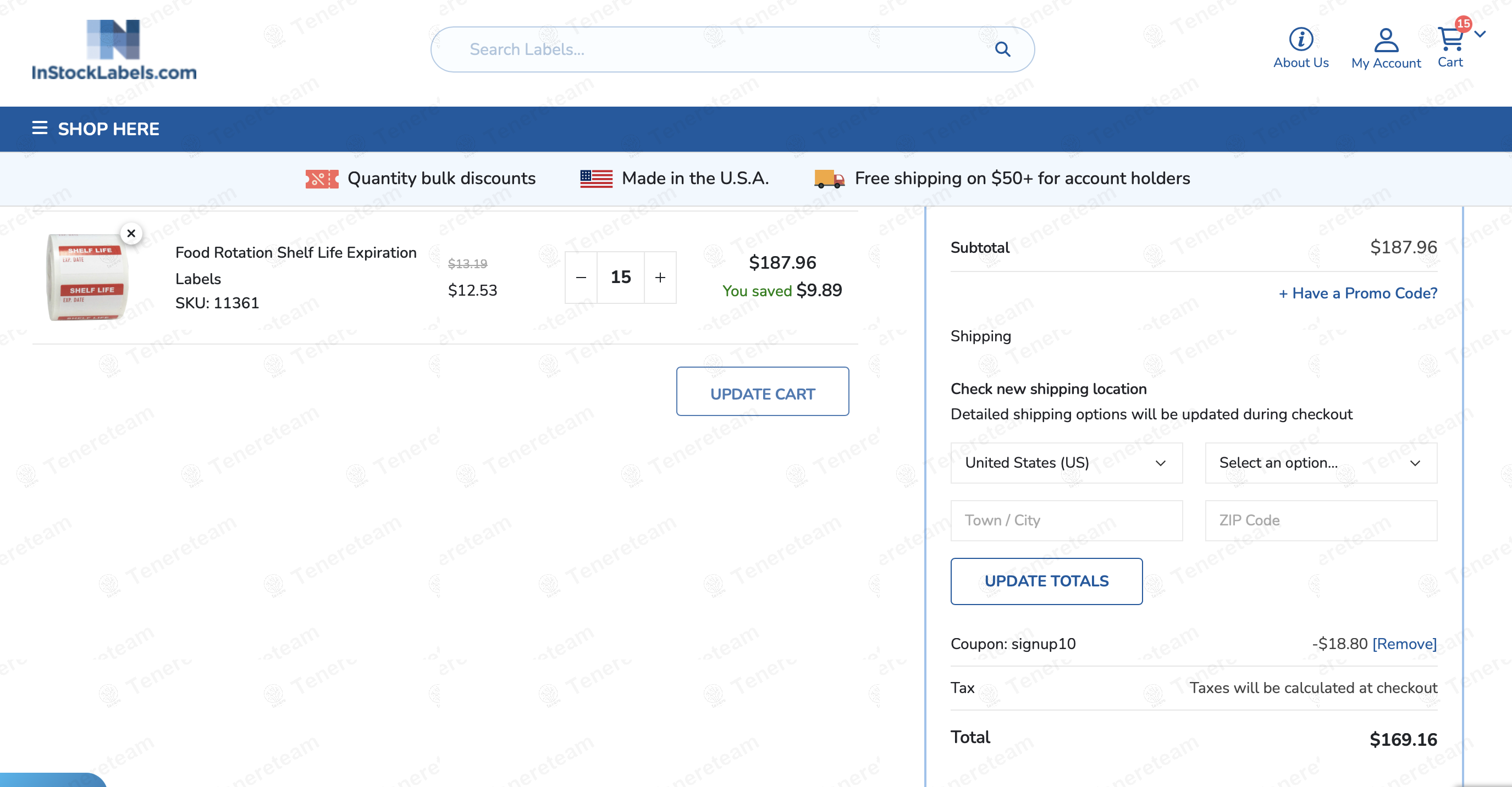Click the Free shipping on $50+ text
The height and width of the screenshot is (787, 1512).
[x=1022, y=179]
